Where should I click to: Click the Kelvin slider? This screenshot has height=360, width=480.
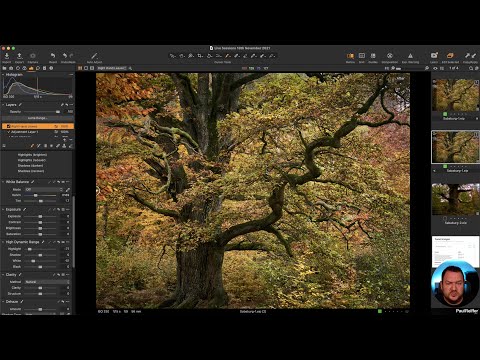point(40,195)
